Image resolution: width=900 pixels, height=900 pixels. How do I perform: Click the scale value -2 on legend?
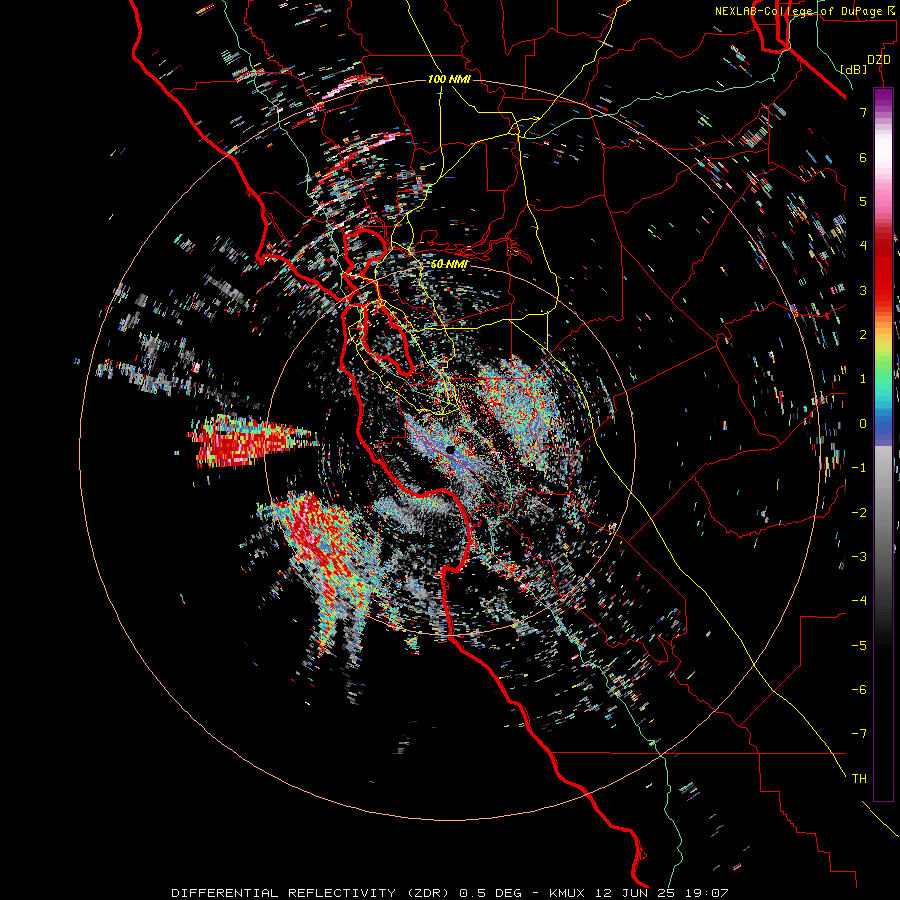tap(859, 513)
